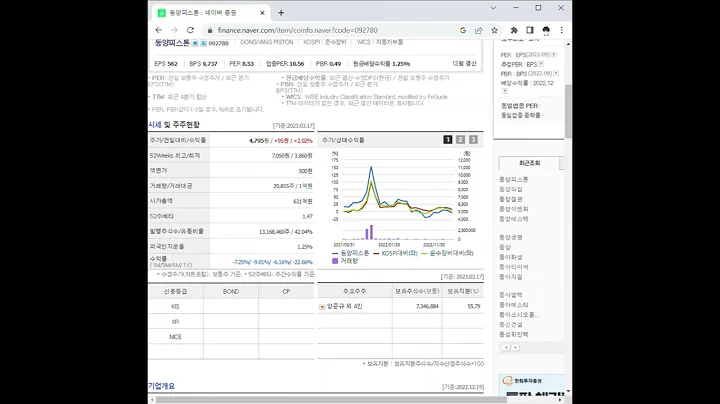Image resolution: width=720 pixels, height=404 pixels.
Task: Click the 거래량 purple legend swatch
Action: click(335, 261)
